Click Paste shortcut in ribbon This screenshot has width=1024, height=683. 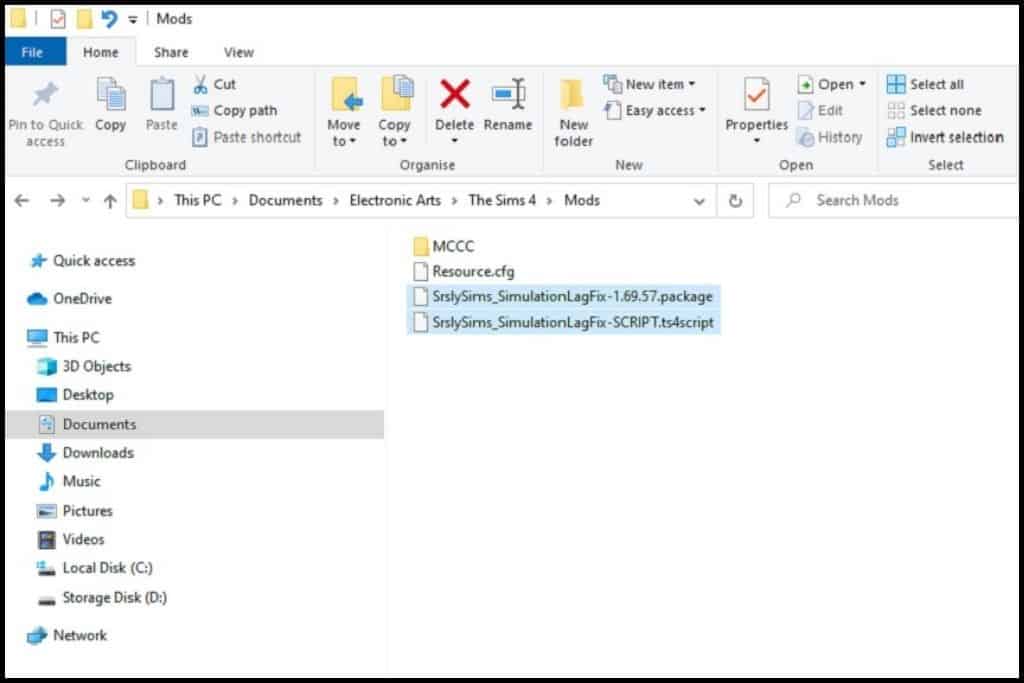(246, 137)
